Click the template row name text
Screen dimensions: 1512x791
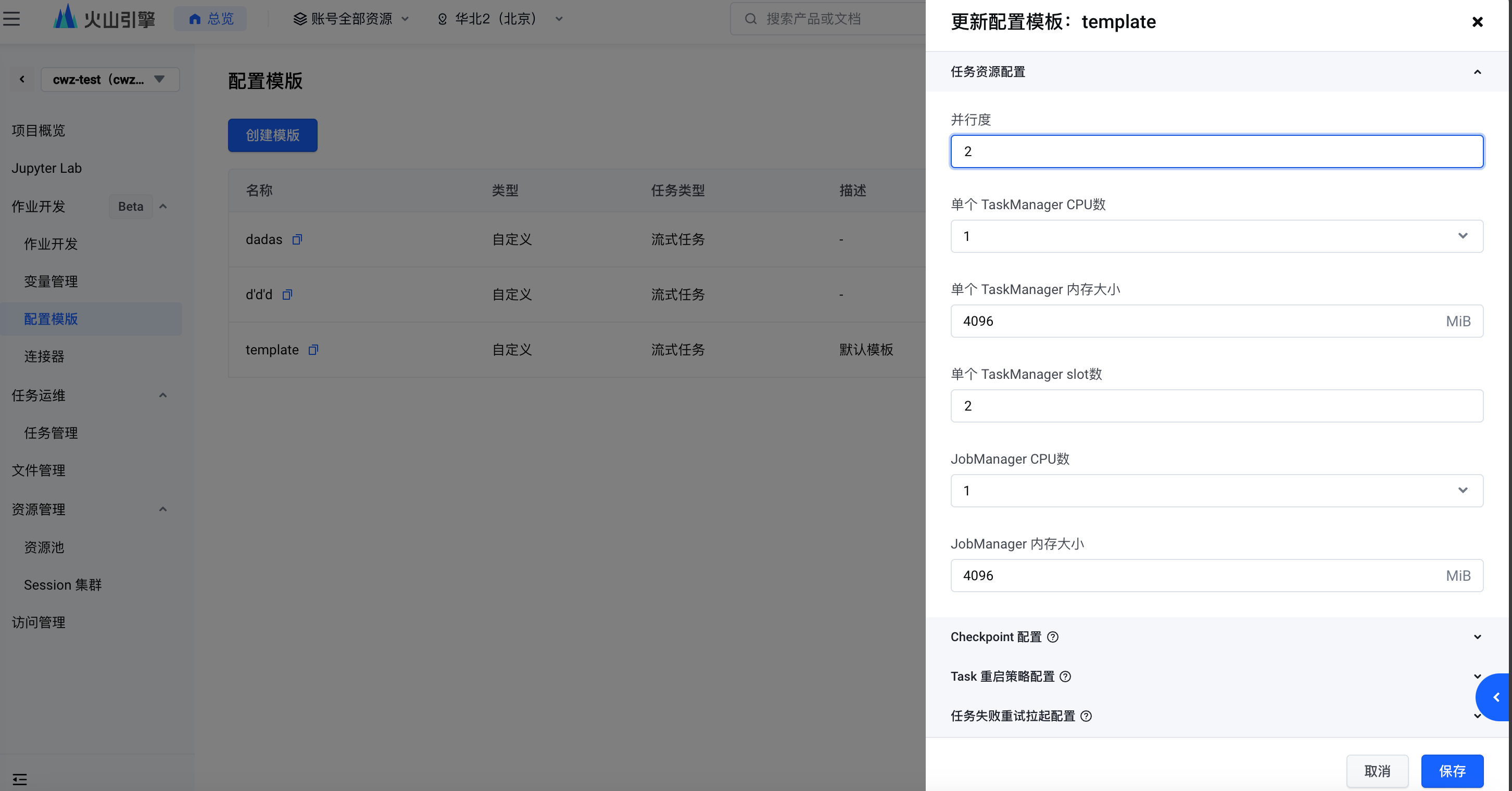coord(272,350)
